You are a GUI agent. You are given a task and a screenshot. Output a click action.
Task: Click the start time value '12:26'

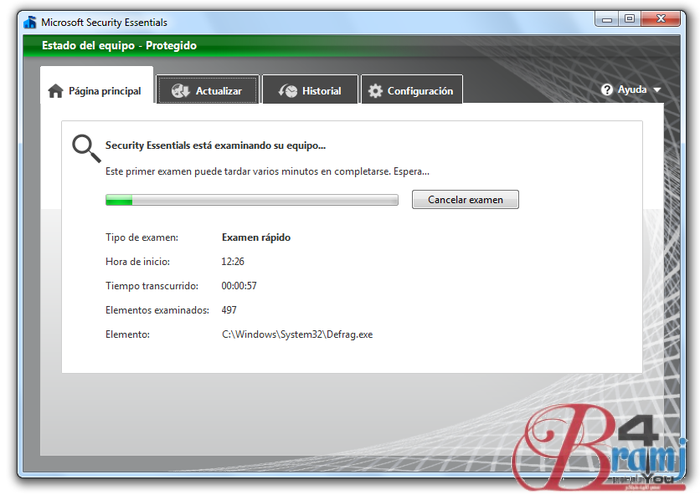(233, 262)
